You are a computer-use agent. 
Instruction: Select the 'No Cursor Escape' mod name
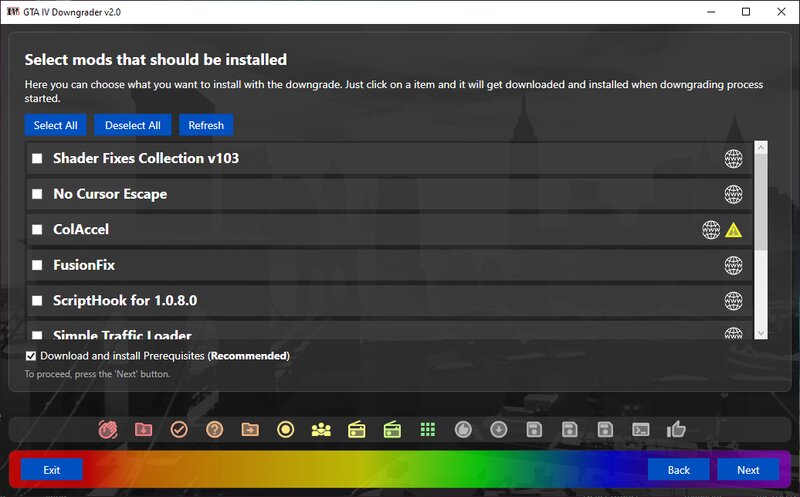click(x=110, y=194)
